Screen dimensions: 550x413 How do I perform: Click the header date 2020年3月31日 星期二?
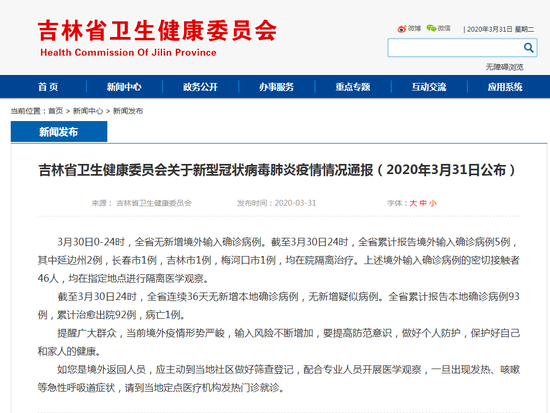pyautogui.click(x=500, y=29)
